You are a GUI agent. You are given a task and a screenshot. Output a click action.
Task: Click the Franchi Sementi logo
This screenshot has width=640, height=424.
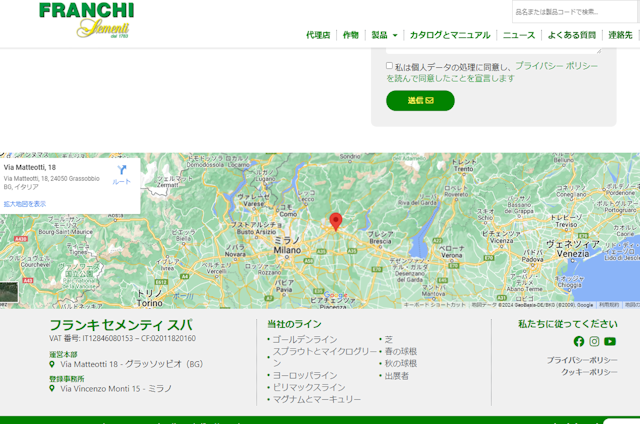(x=87, y=20)
